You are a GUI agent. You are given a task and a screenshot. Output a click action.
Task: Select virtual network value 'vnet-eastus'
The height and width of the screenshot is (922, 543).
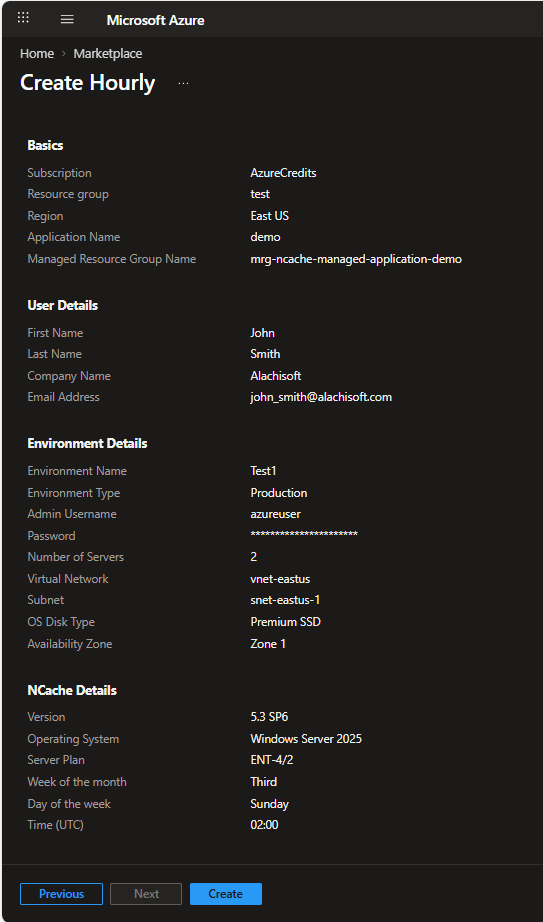(280, 579)
